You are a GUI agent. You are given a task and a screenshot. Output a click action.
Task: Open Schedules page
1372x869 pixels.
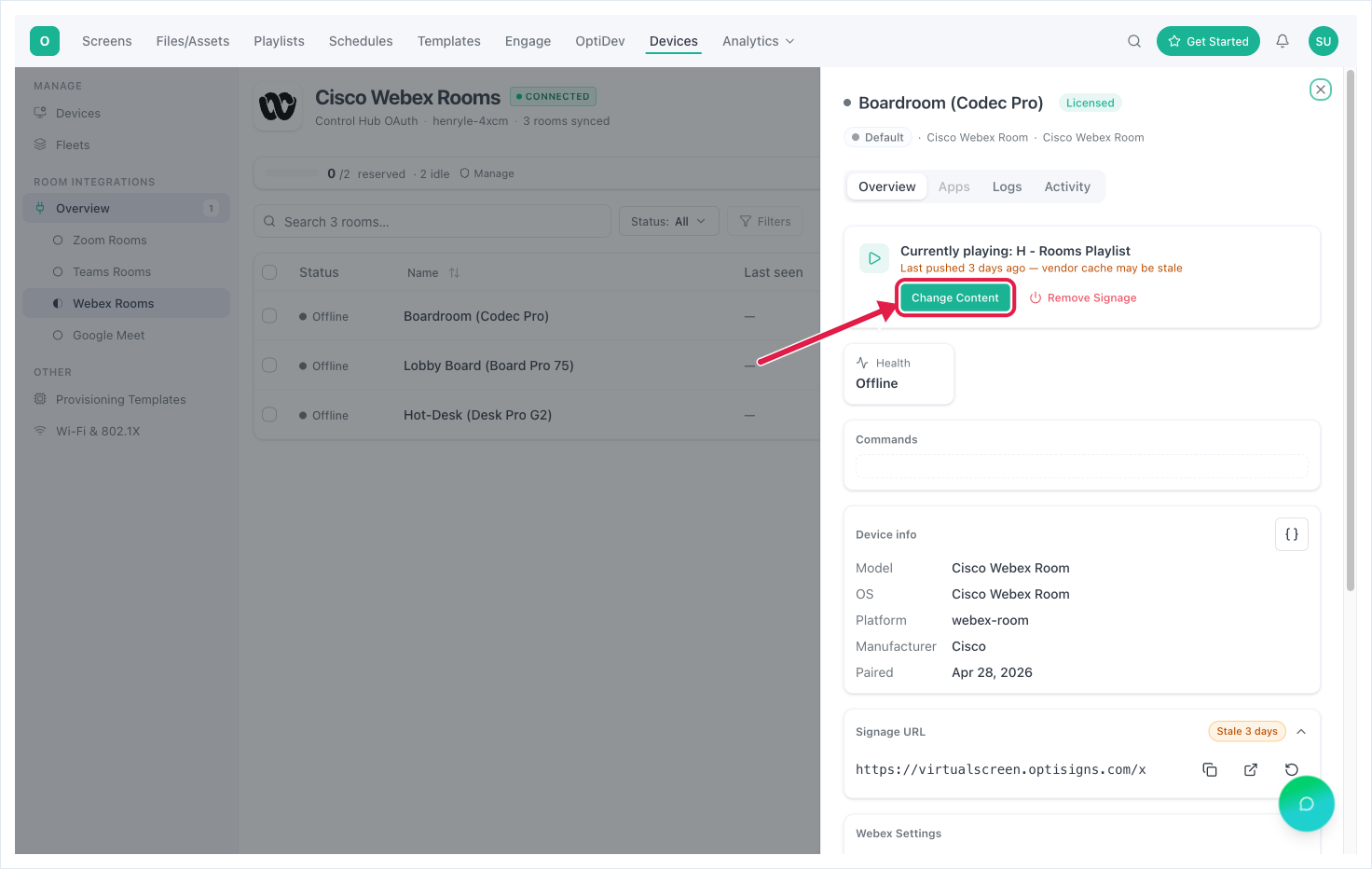click(361, 41)
